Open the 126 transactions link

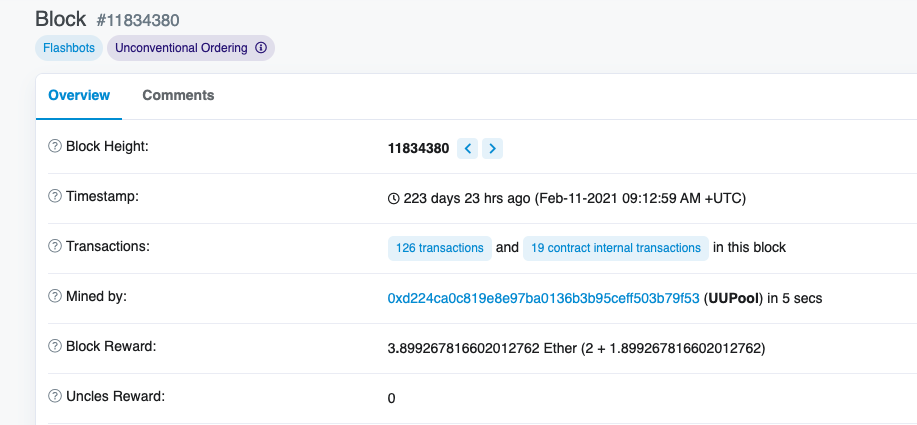tap(440, 248)
